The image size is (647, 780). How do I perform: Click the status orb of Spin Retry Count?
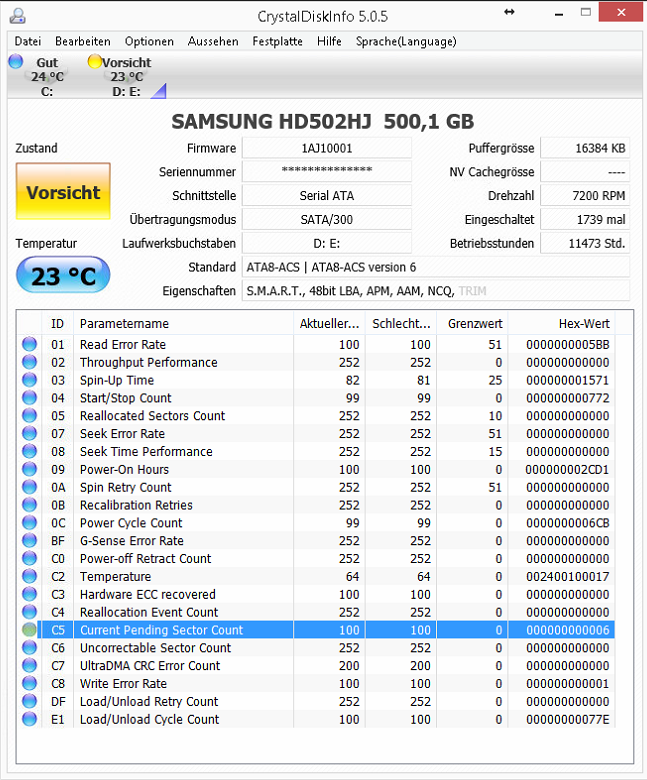pos(29,487)
